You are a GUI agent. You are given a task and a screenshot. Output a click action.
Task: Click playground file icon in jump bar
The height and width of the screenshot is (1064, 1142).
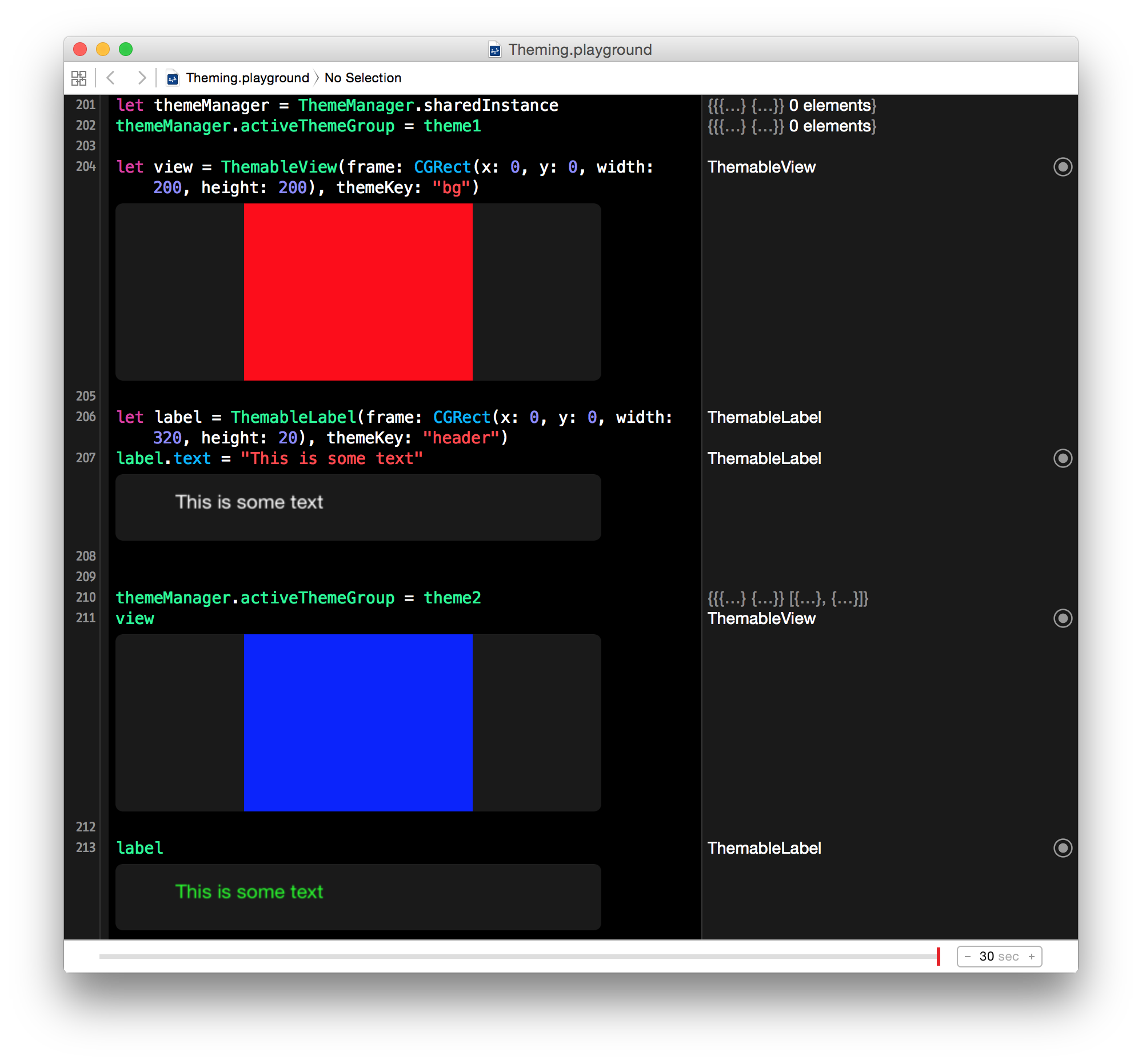173,78
